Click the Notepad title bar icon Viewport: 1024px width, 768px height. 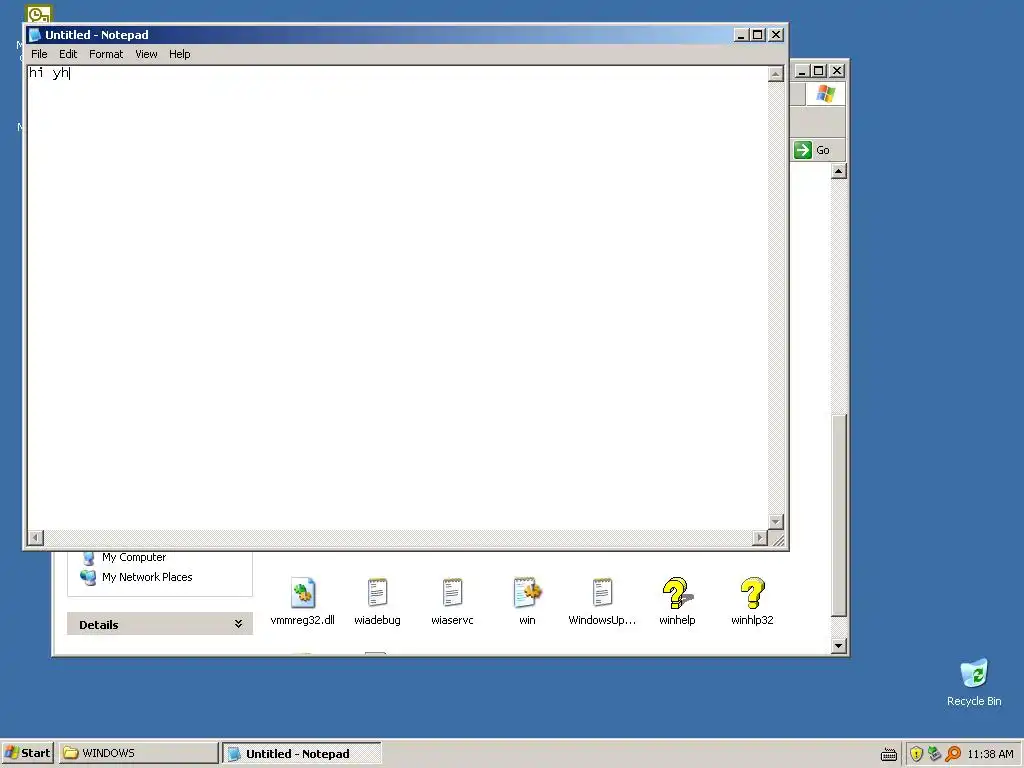coord(35,35)
